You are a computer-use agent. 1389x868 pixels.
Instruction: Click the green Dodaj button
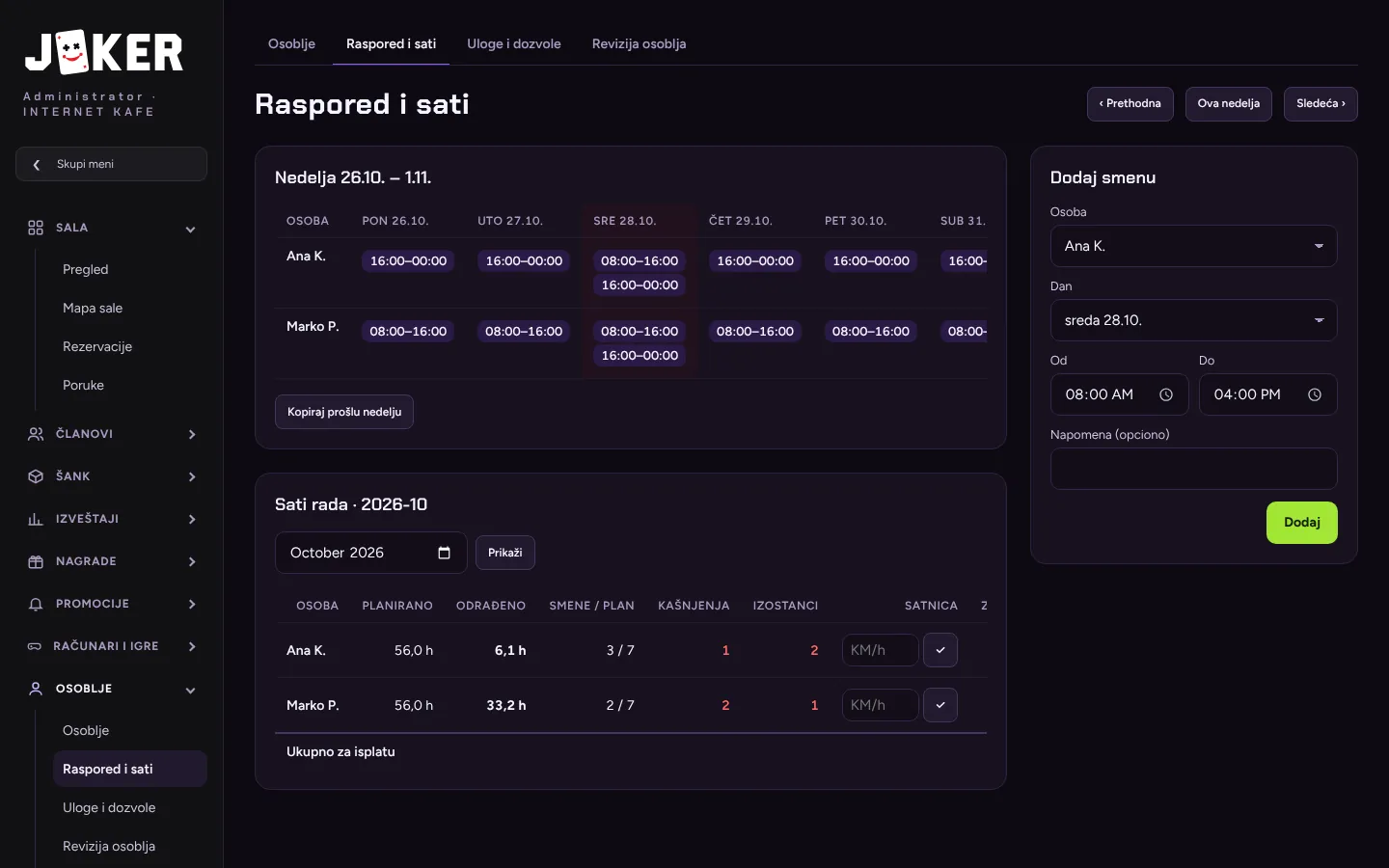coord(1302,523)
